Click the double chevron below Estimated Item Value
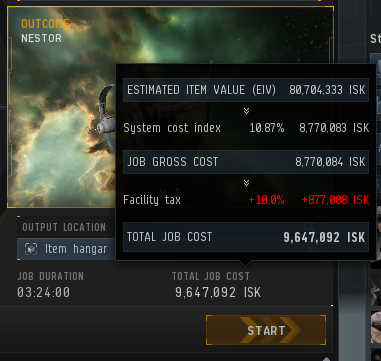Viewport: 381px width, 361px height. tap(246, 111)
